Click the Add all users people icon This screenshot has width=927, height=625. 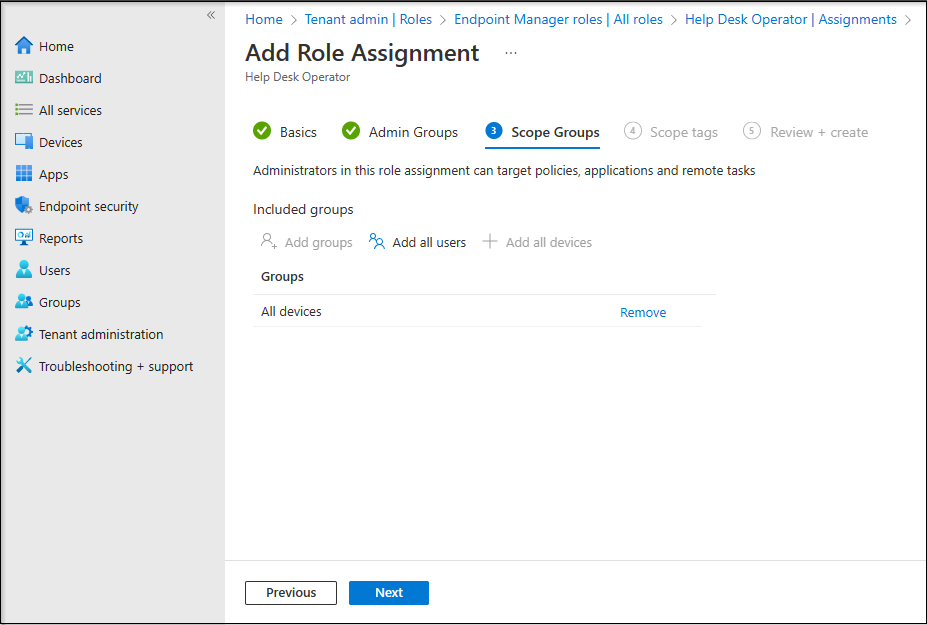pos(377,241)
